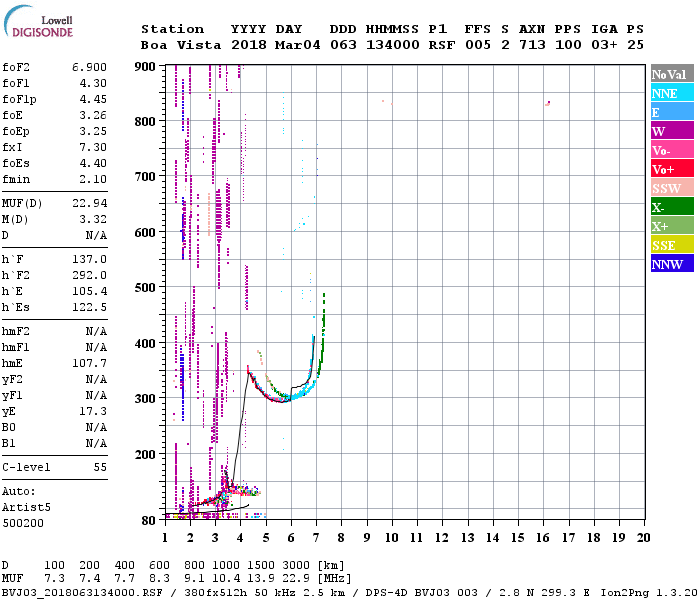
Task: Select the SSW salmon legend swatch
Action: click(x=672, y=188)
